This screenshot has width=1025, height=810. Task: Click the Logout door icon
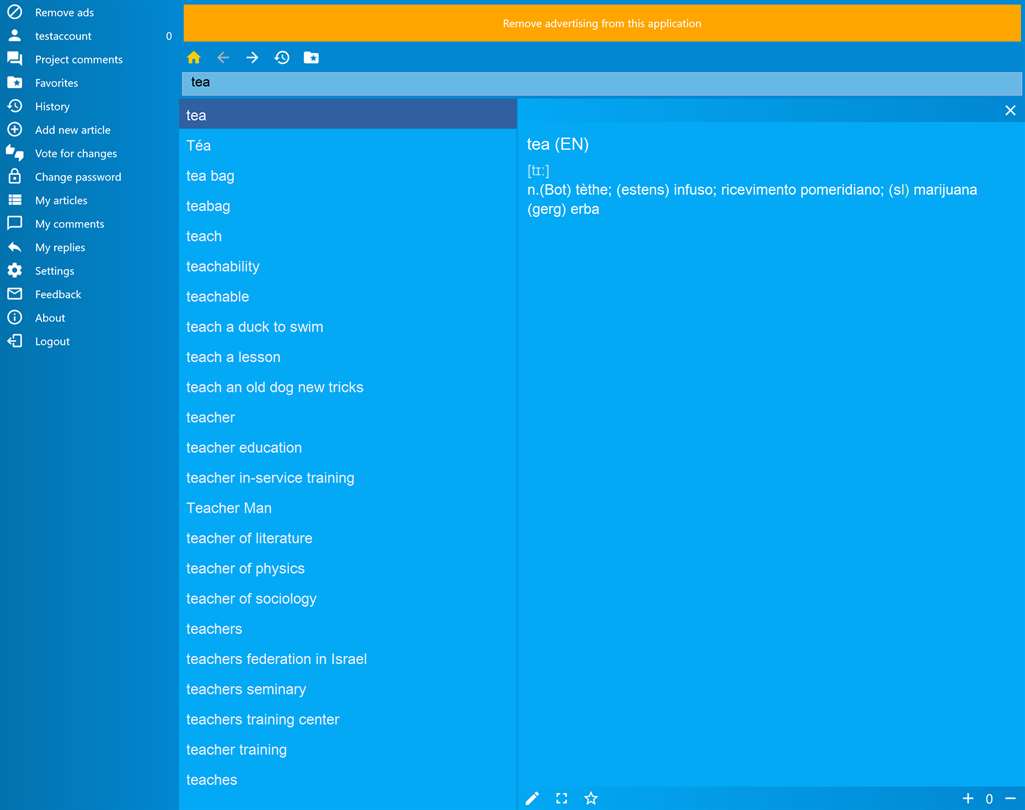coord(14,341)
